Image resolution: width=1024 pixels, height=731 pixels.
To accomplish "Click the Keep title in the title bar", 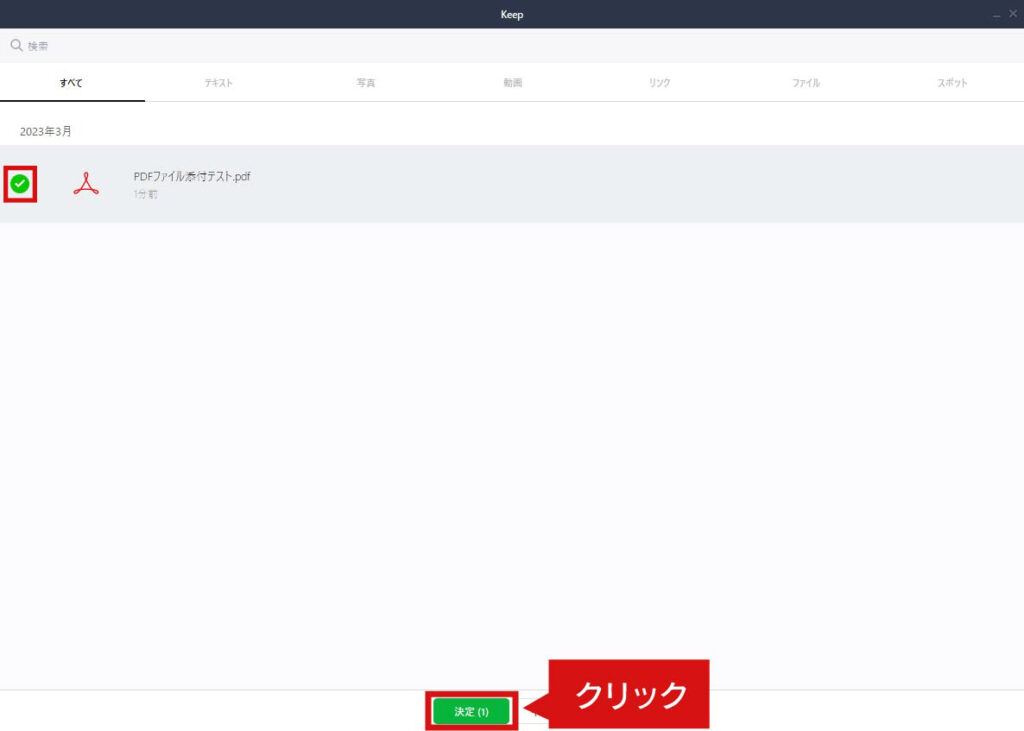I will (511, 14).
